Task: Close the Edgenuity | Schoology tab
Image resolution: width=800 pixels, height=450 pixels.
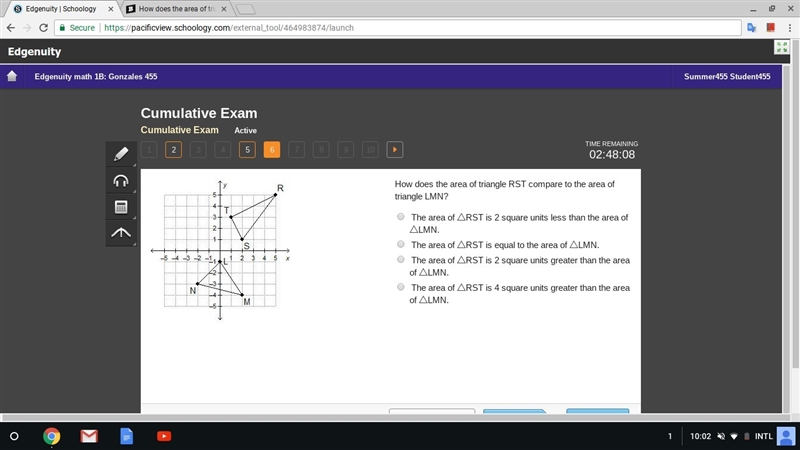Action: pyautogui.click(x=111, y=9)
